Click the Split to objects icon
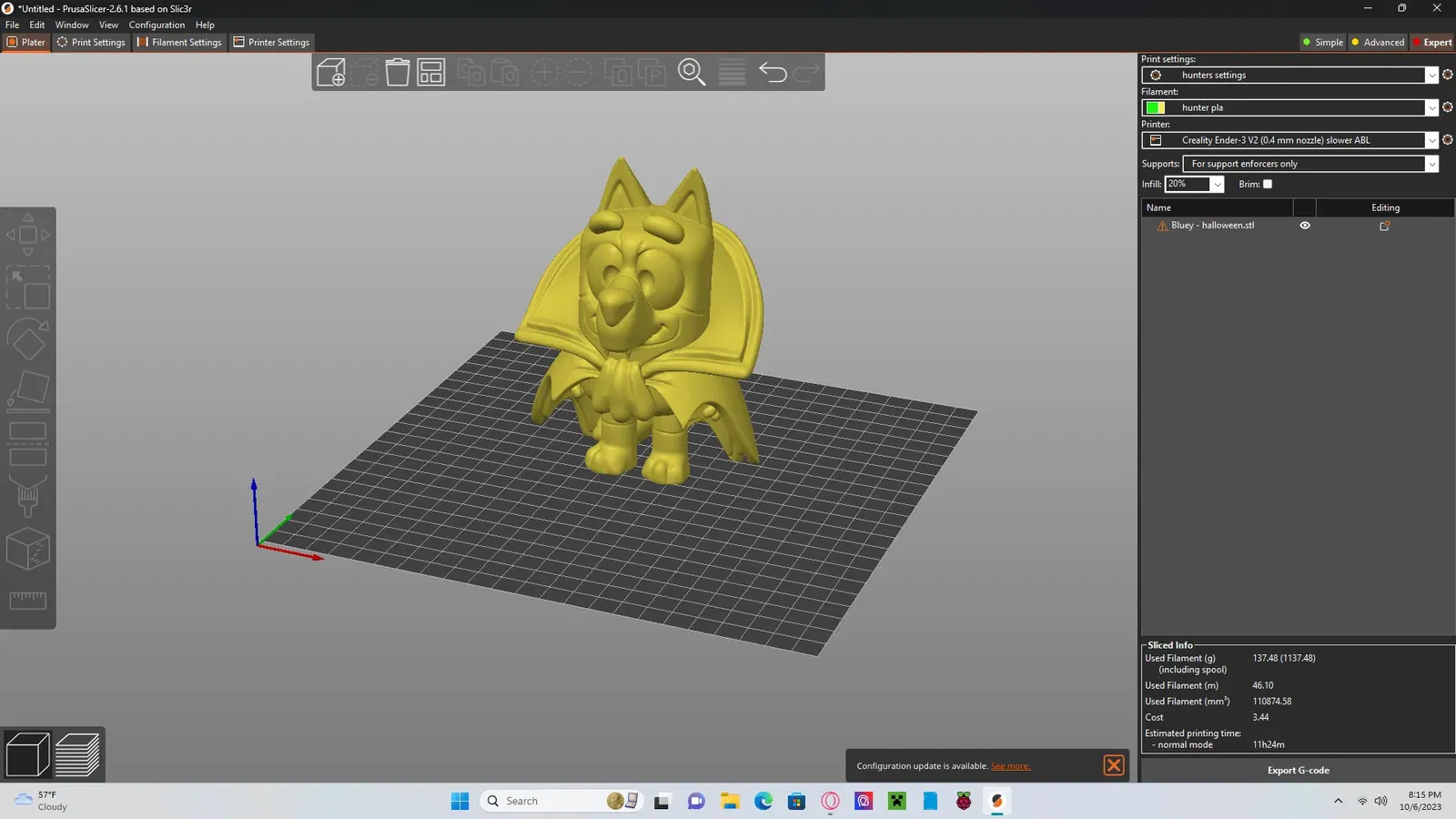 [619, 72]
